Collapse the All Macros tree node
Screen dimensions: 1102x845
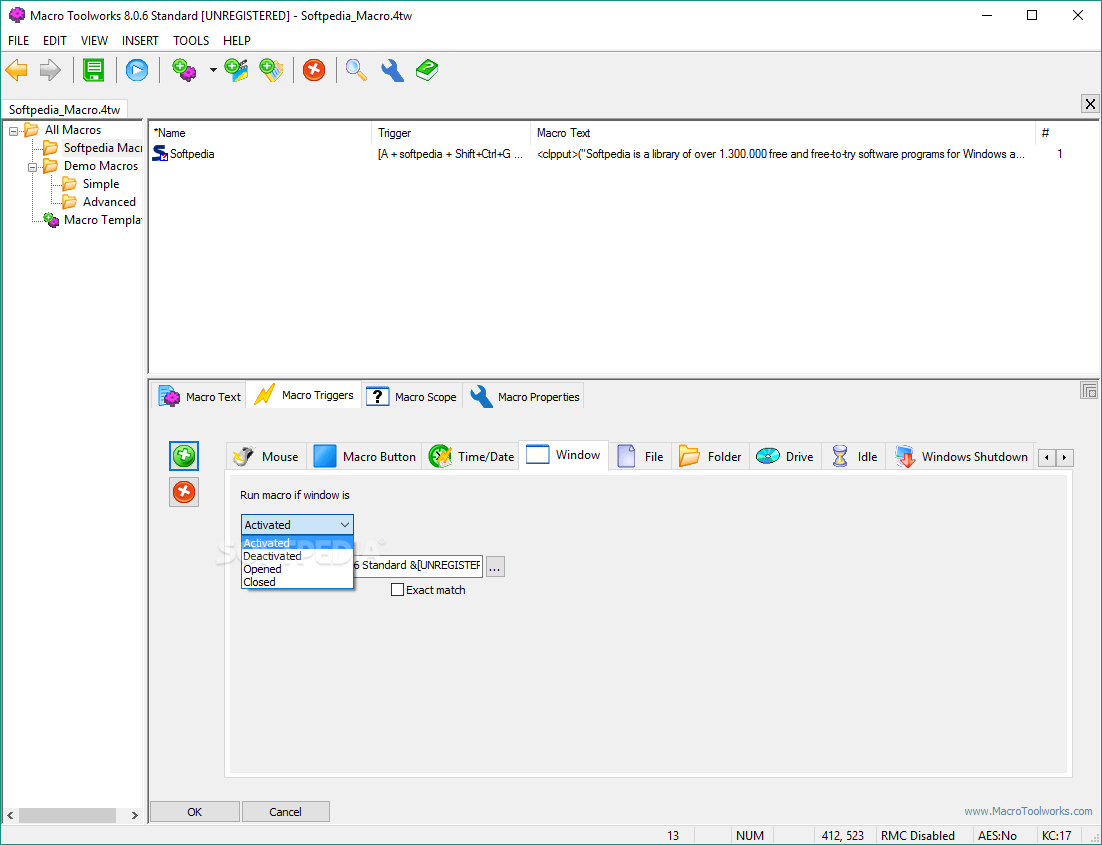pos(13,131)
